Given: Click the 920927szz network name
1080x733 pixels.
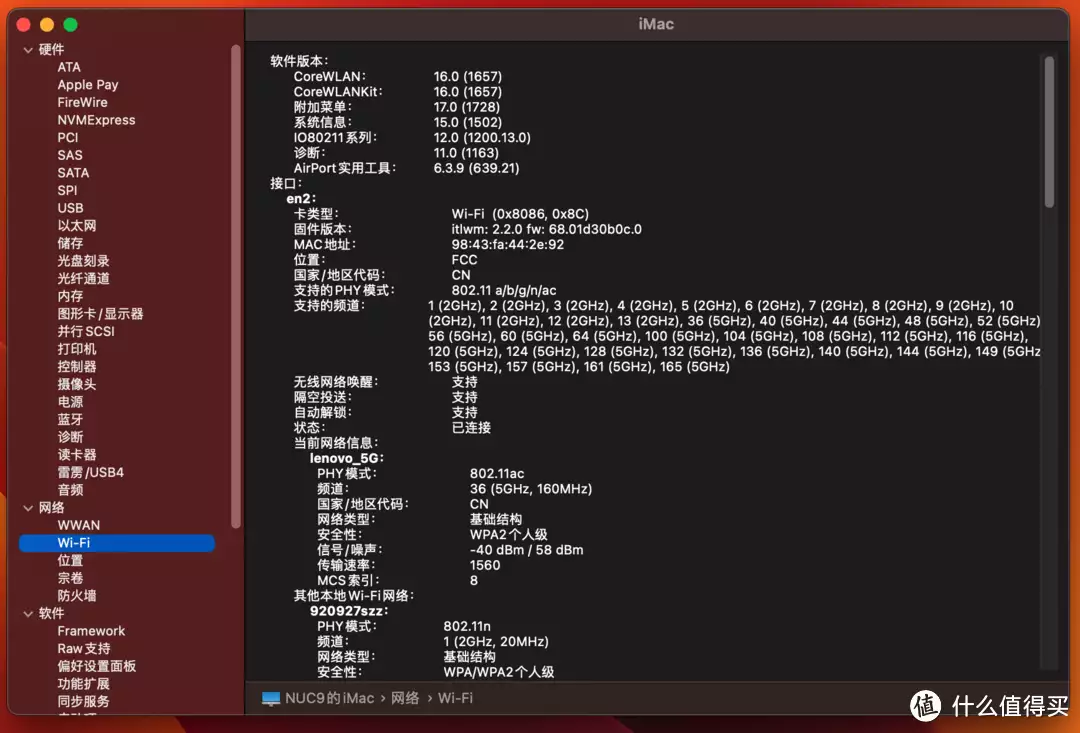Looking at the screenshot, I should (x=349, y=611).
